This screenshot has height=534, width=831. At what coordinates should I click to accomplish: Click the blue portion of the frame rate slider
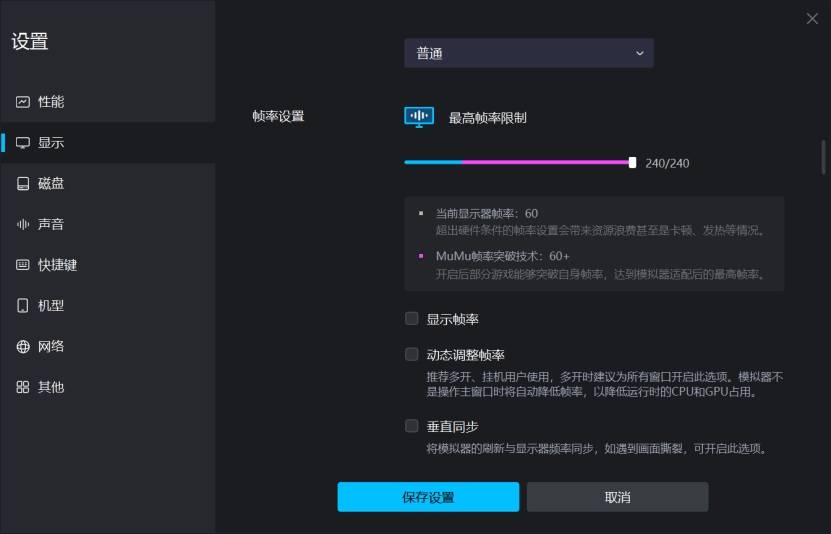coord(433,162)
